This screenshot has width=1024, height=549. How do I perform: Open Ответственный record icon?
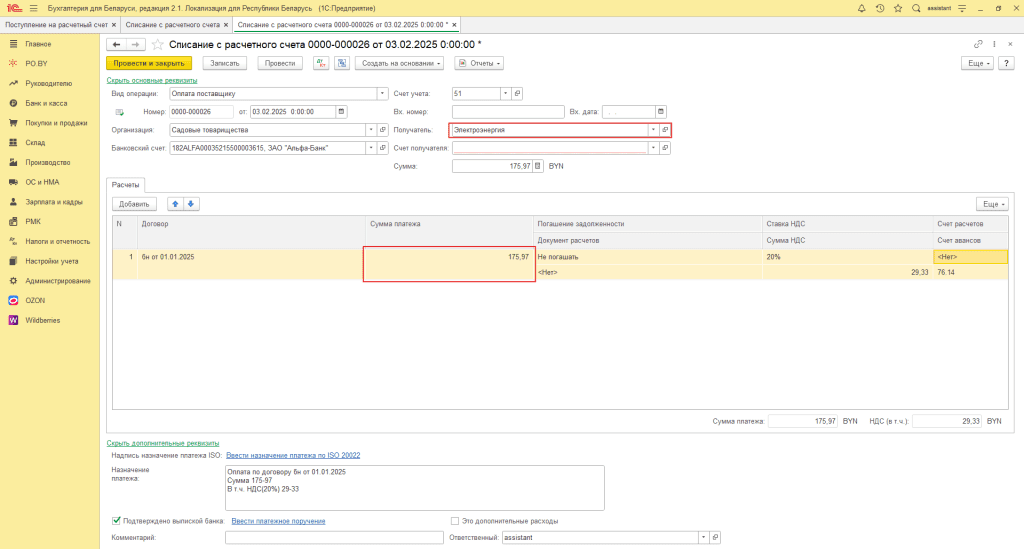pyautogui.click(x=715, y=537)
